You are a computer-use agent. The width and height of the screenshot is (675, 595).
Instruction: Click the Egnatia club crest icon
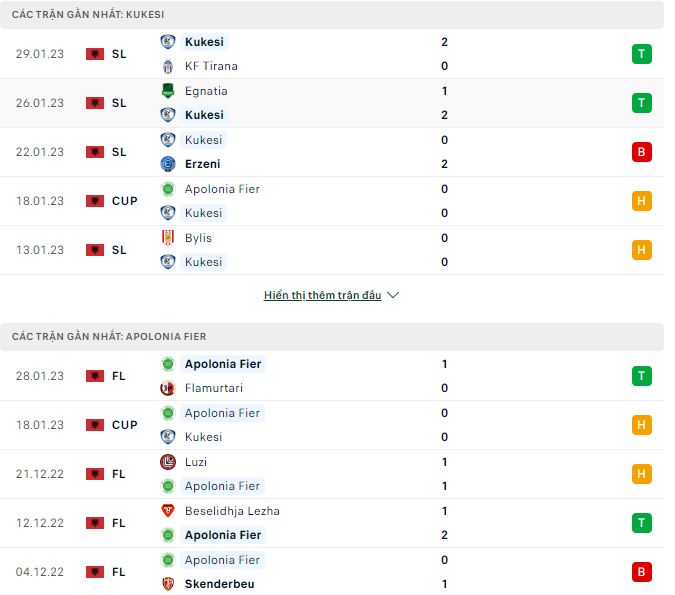[167, 91]
